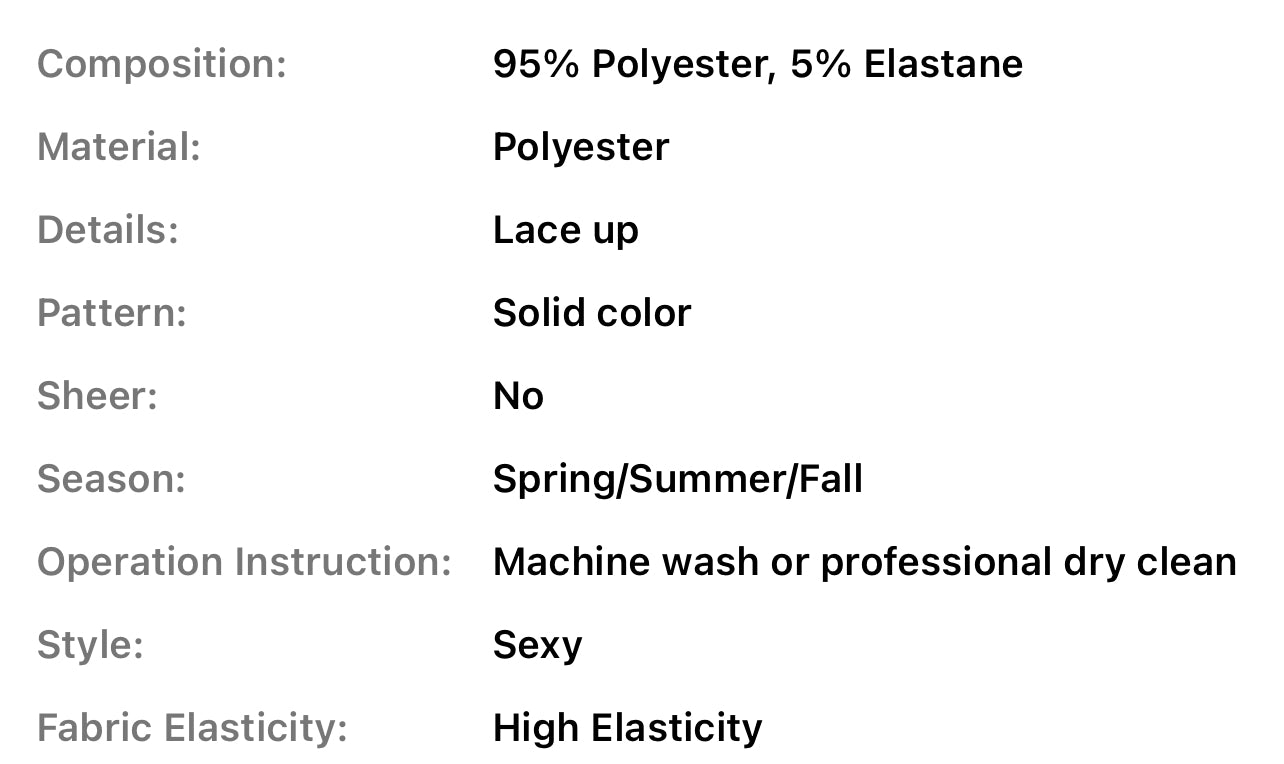
Task: Click the "Pattern:" label
Action: 112,314
